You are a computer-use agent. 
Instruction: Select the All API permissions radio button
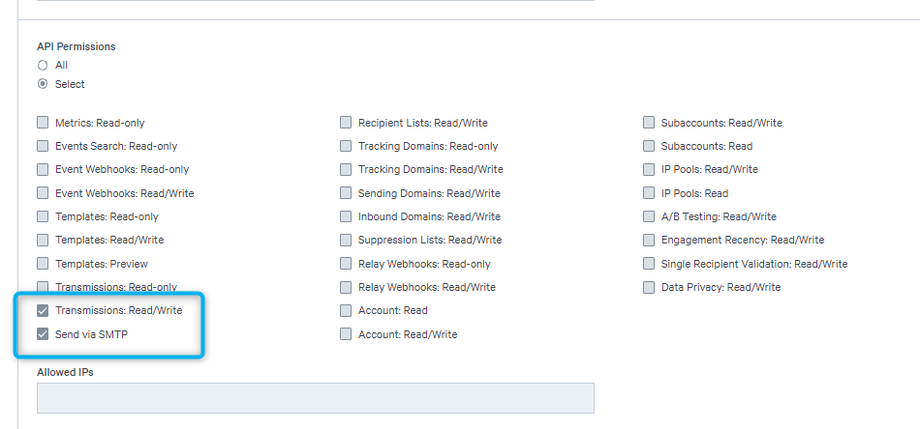(43, 65)
